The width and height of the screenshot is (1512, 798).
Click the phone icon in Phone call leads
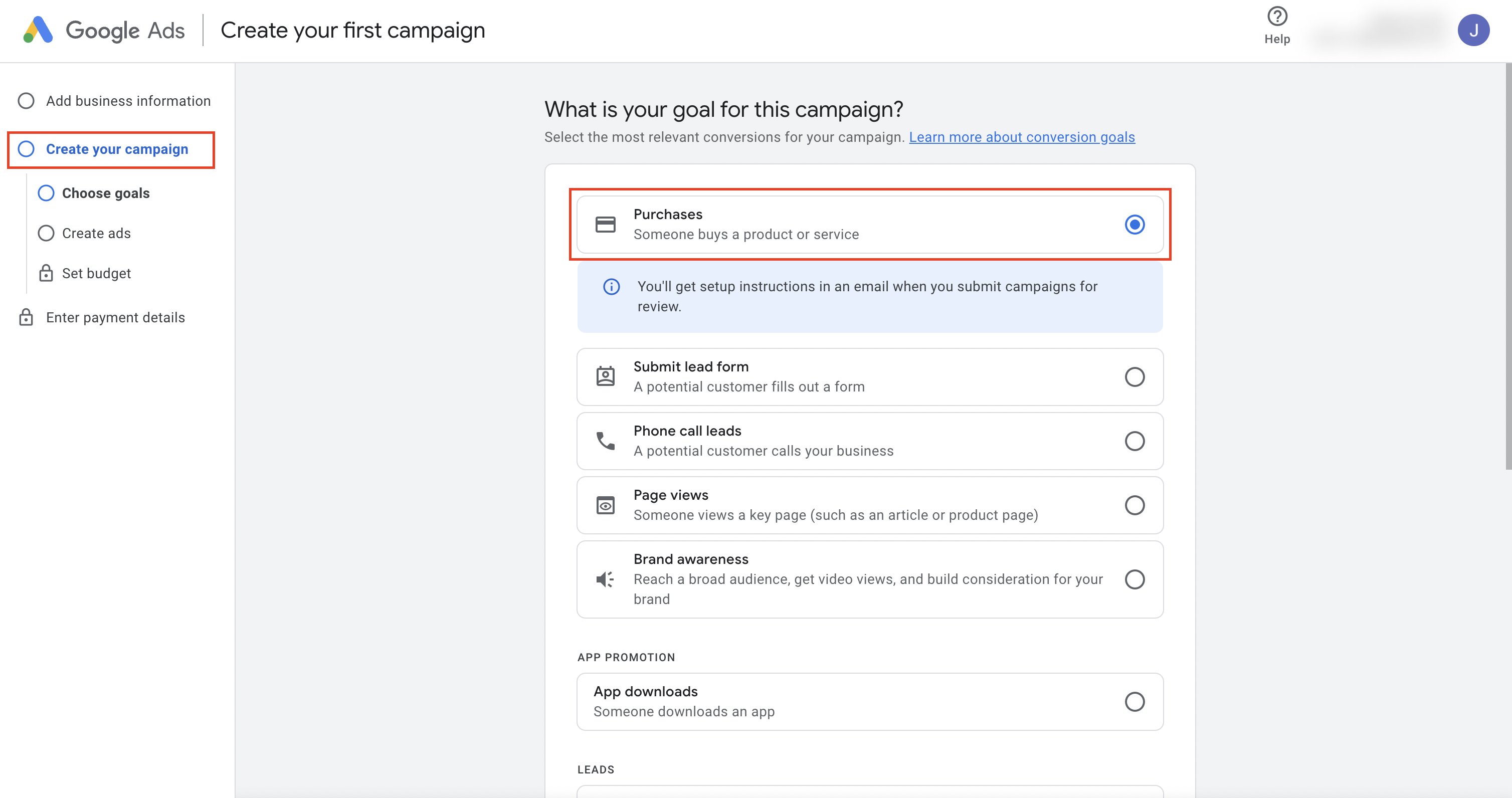pos(605,440)
